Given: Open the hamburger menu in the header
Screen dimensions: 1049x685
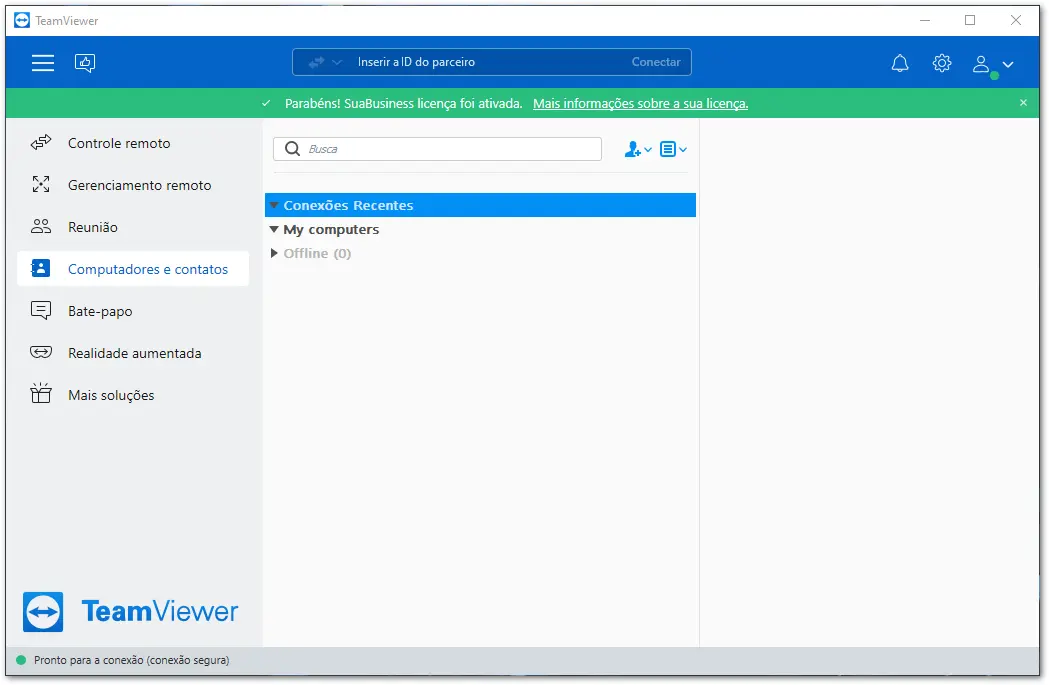Looking at the screenshot, I should 43,63.
